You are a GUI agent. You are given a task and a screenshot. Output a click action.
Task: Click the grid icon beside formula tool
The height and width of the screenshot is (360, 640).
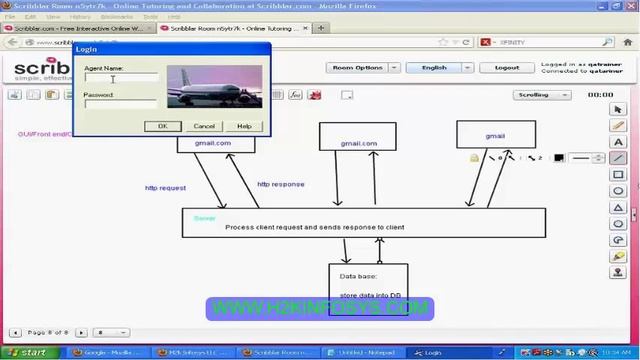(x=278, y=95)
